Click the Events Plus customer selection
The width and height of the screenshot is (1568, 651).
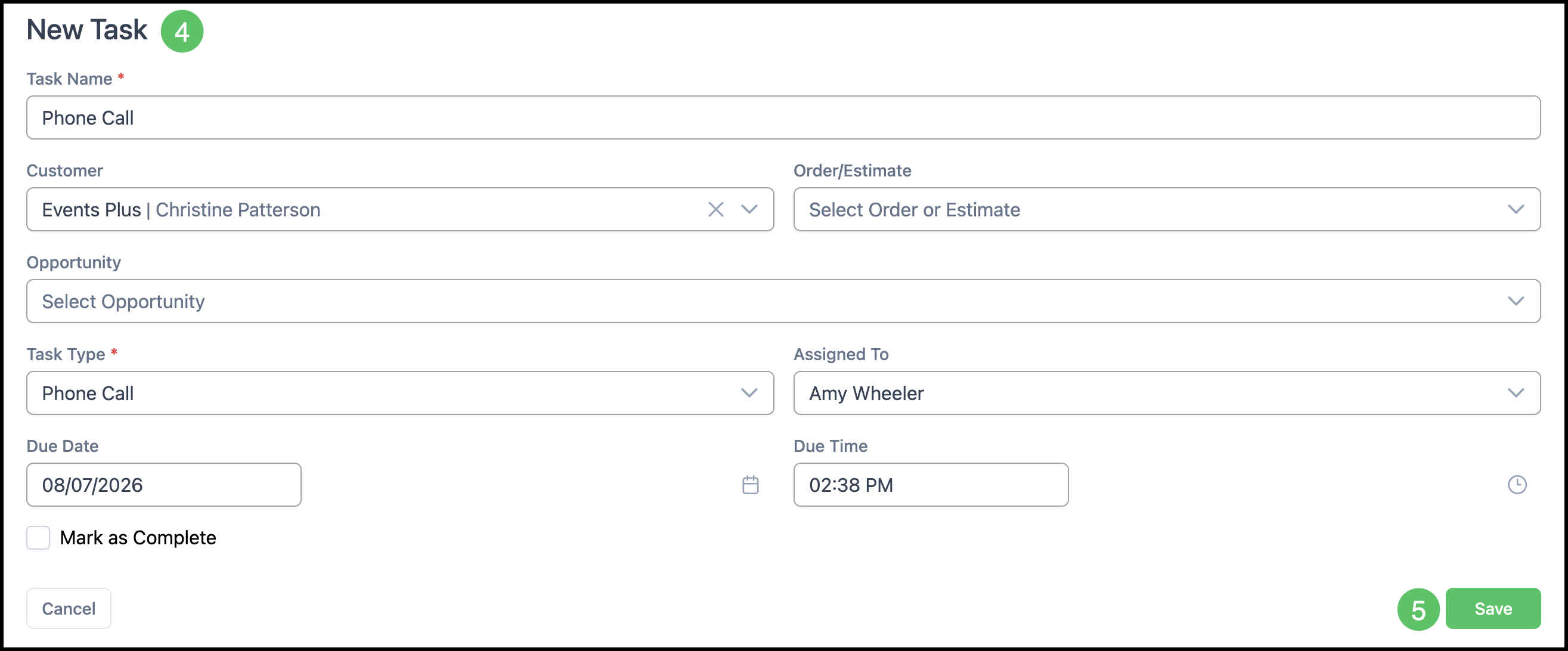point(181,210)
